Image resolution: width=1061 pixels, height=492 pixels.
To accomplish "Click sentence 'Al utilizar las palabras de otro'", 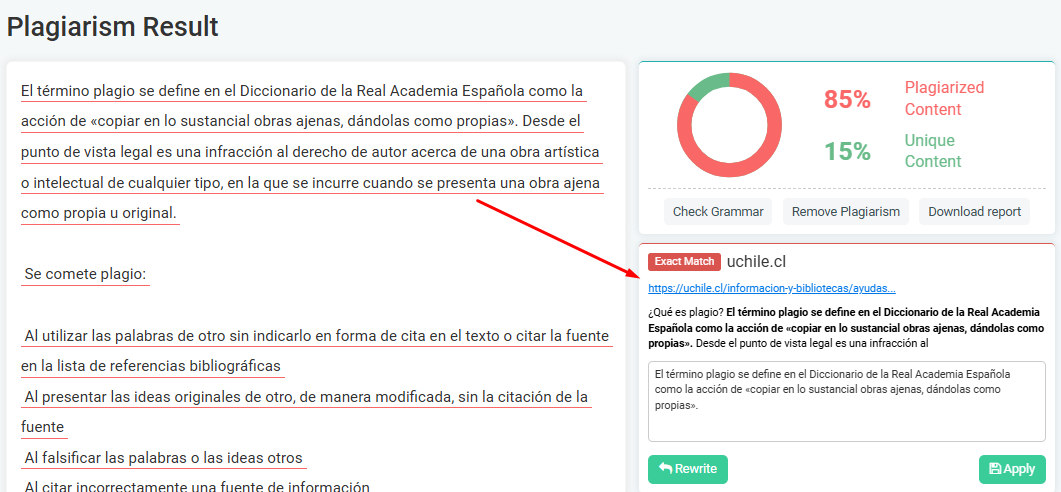I will click(317, 336).
